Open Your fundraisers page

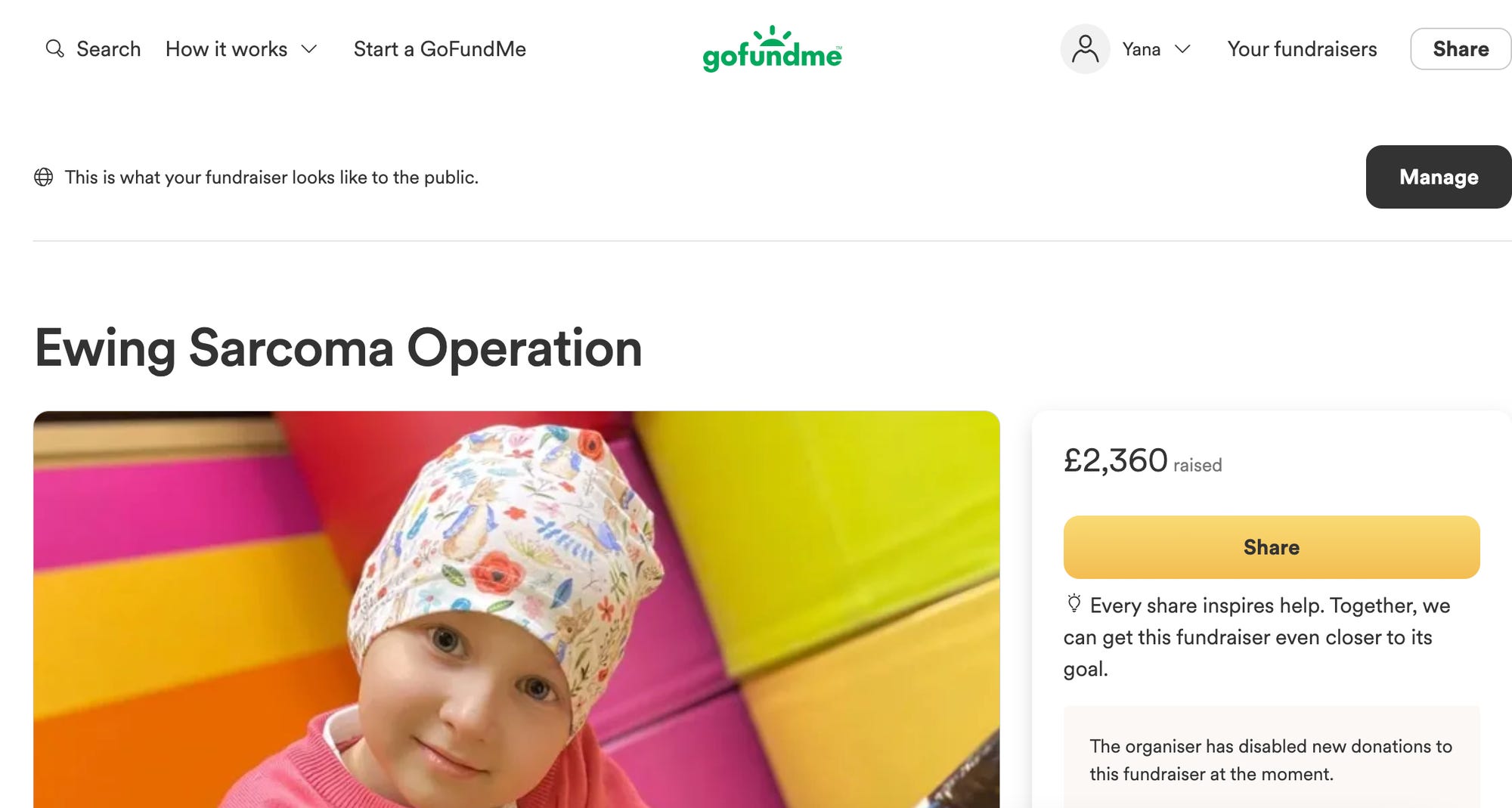pyautogui.click(x=1302, y=49)
